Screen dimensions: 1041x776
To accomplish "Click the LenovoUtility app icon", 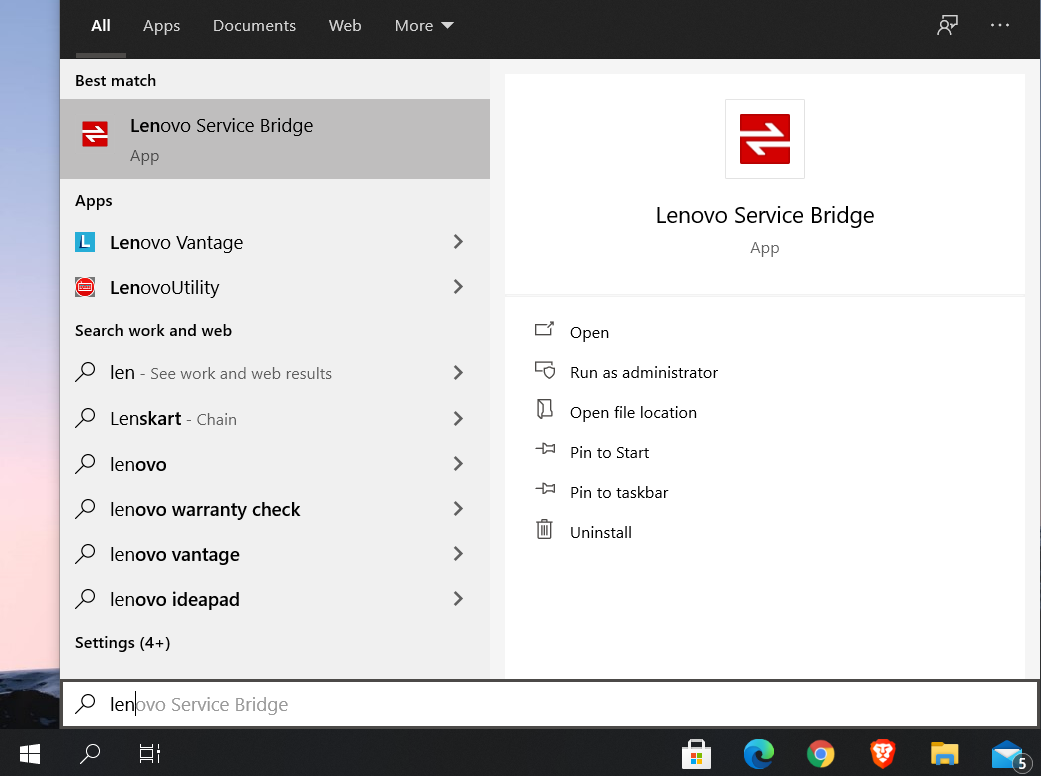I will [x=85, y=287].
